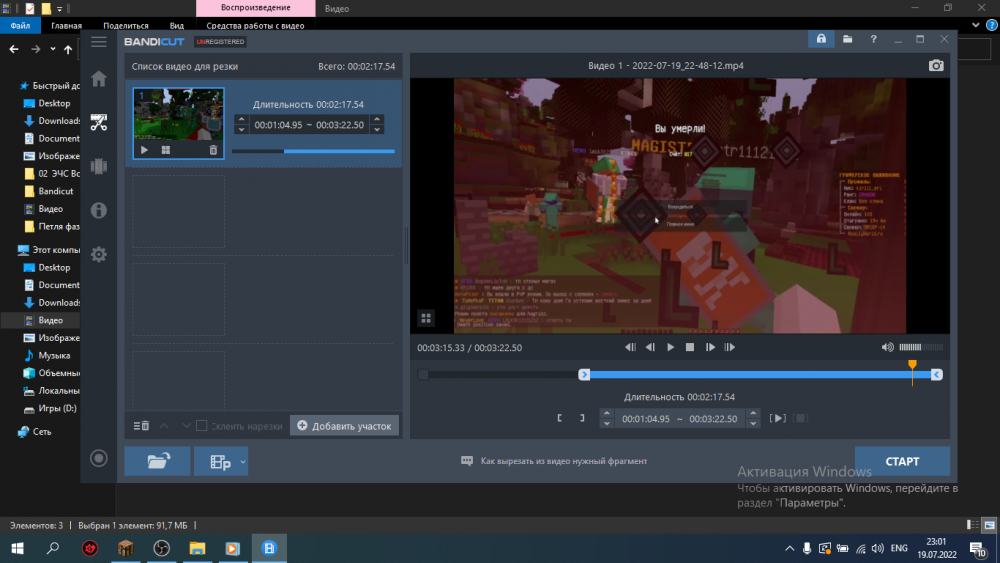Open the Bandicut hamburger menu

pyautogui.click(x=99, y=42)
